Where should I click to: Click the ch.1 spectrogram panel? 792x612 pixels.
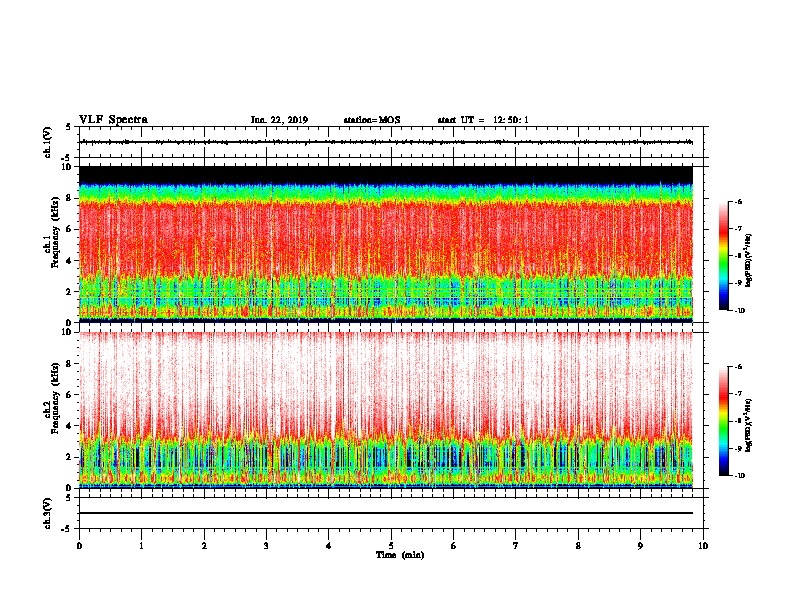(386, 244)
